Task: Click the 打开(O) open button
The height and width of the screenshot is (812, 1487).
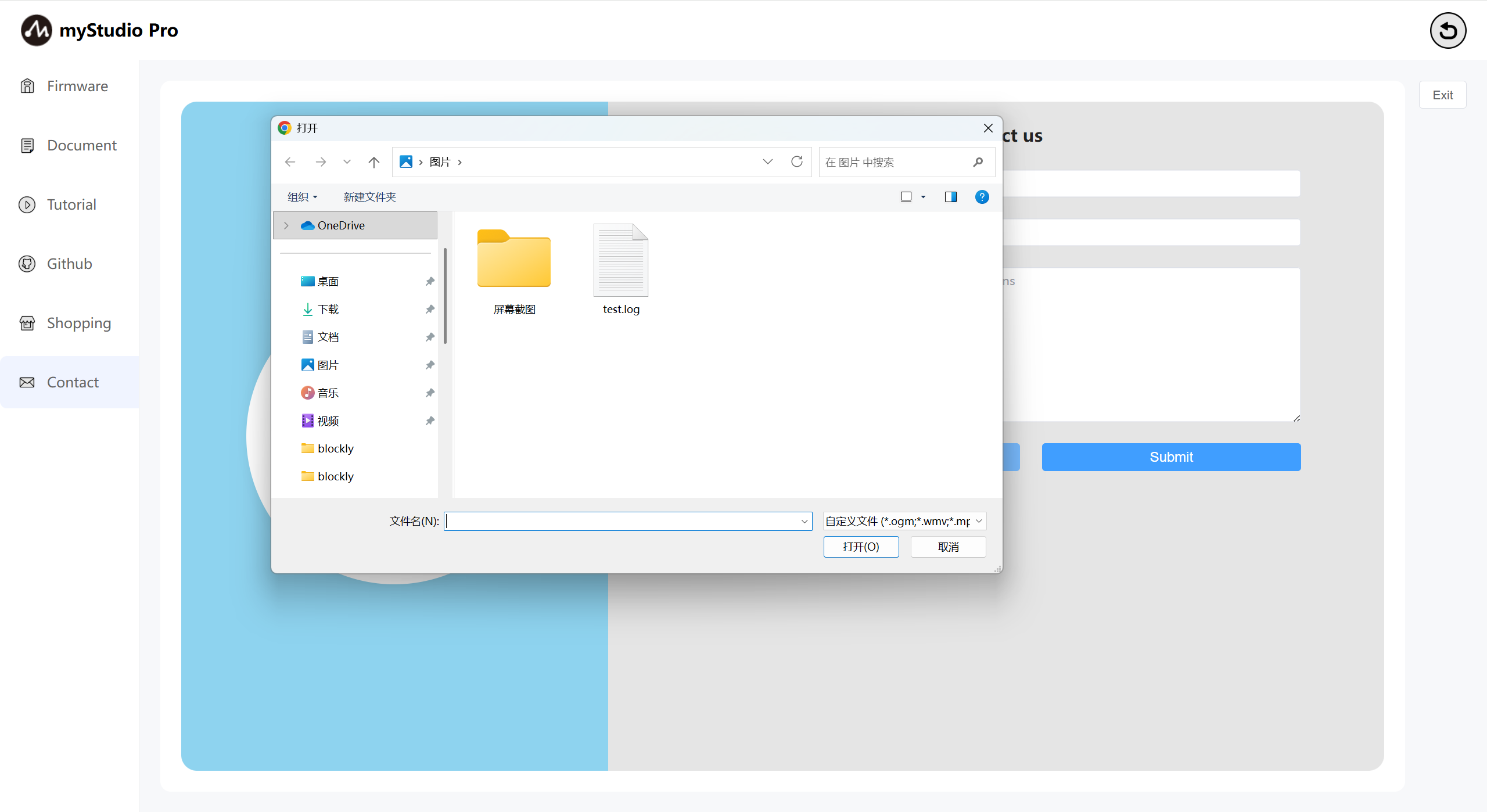Action: pyautogui.click(x=860, y=547)
